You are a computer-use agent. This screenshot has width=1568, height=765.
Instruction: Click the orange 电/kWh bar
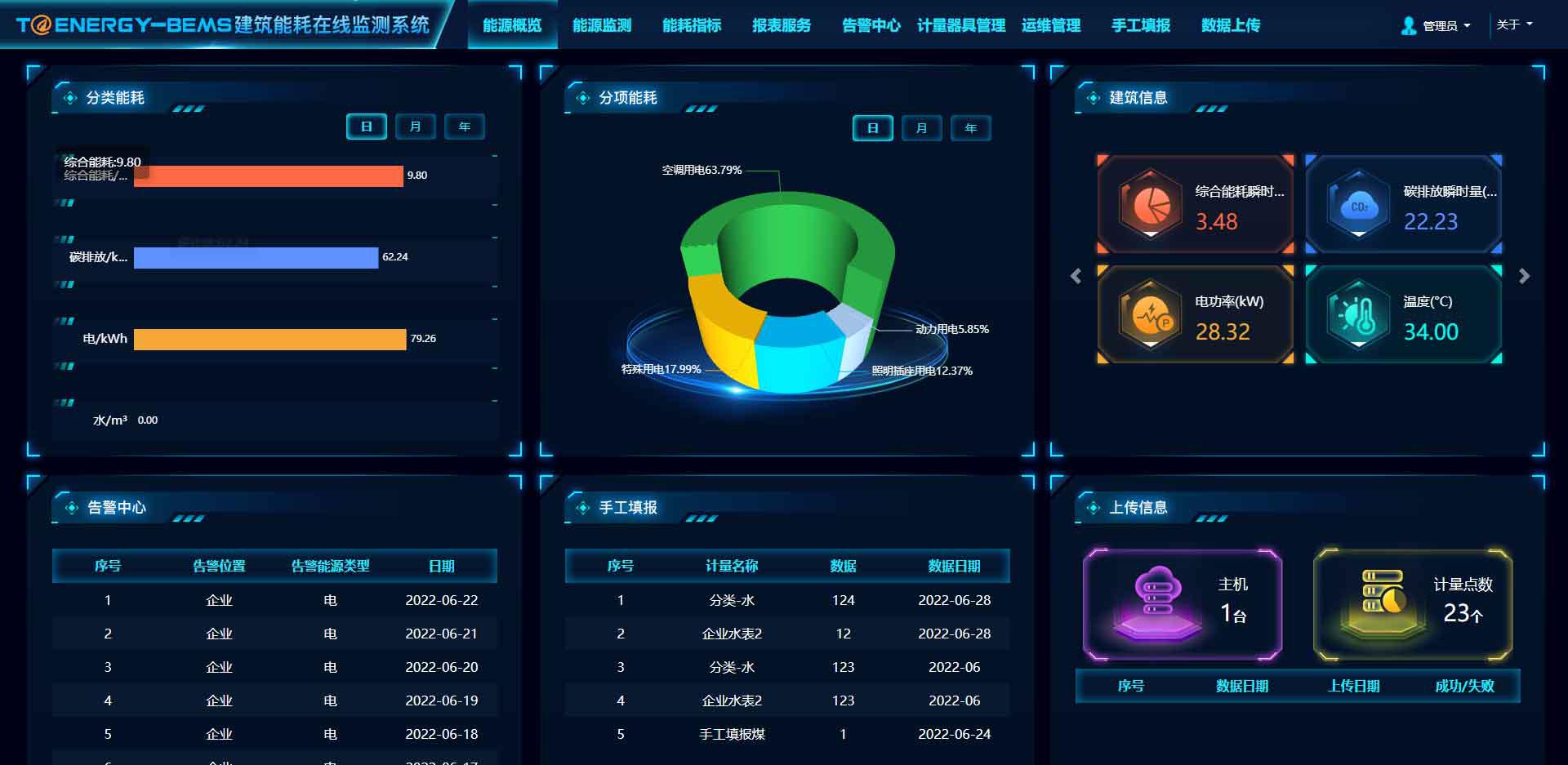269,339
